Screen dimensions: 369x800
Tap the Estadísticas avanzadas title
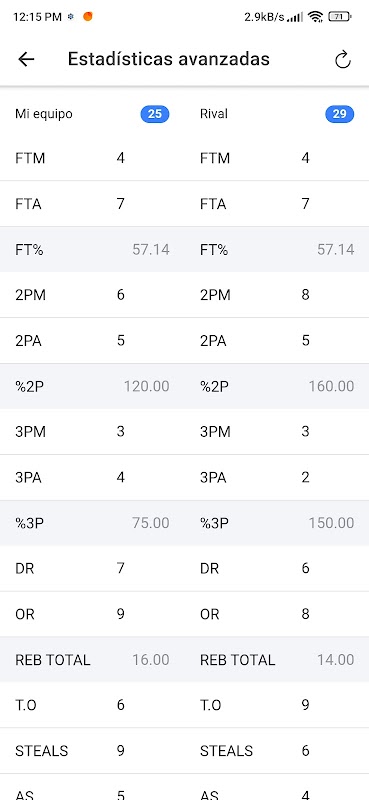pyautogui.click(x=168, y=59)
